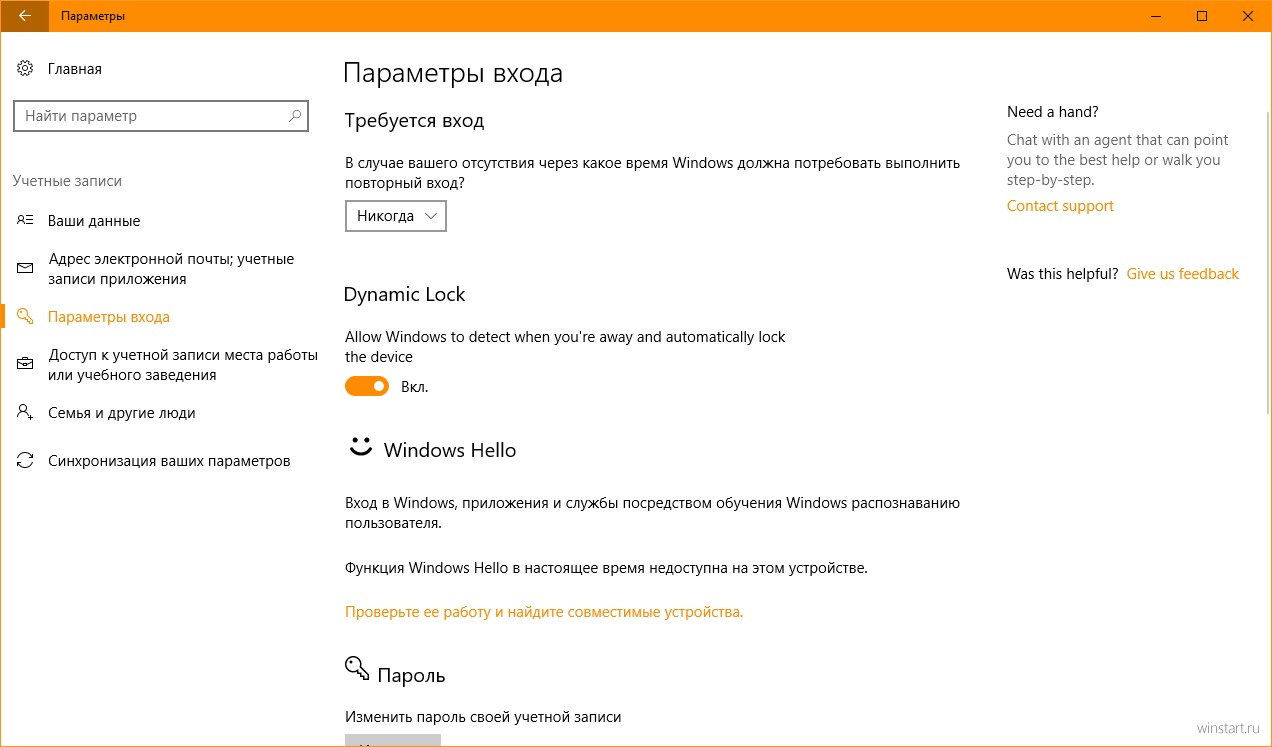Click the chevron arrow in Никогда combo box
Image resolution: width=1272 pixels, height=747 pixels.
pyautogui.click(x=431, y=216)
